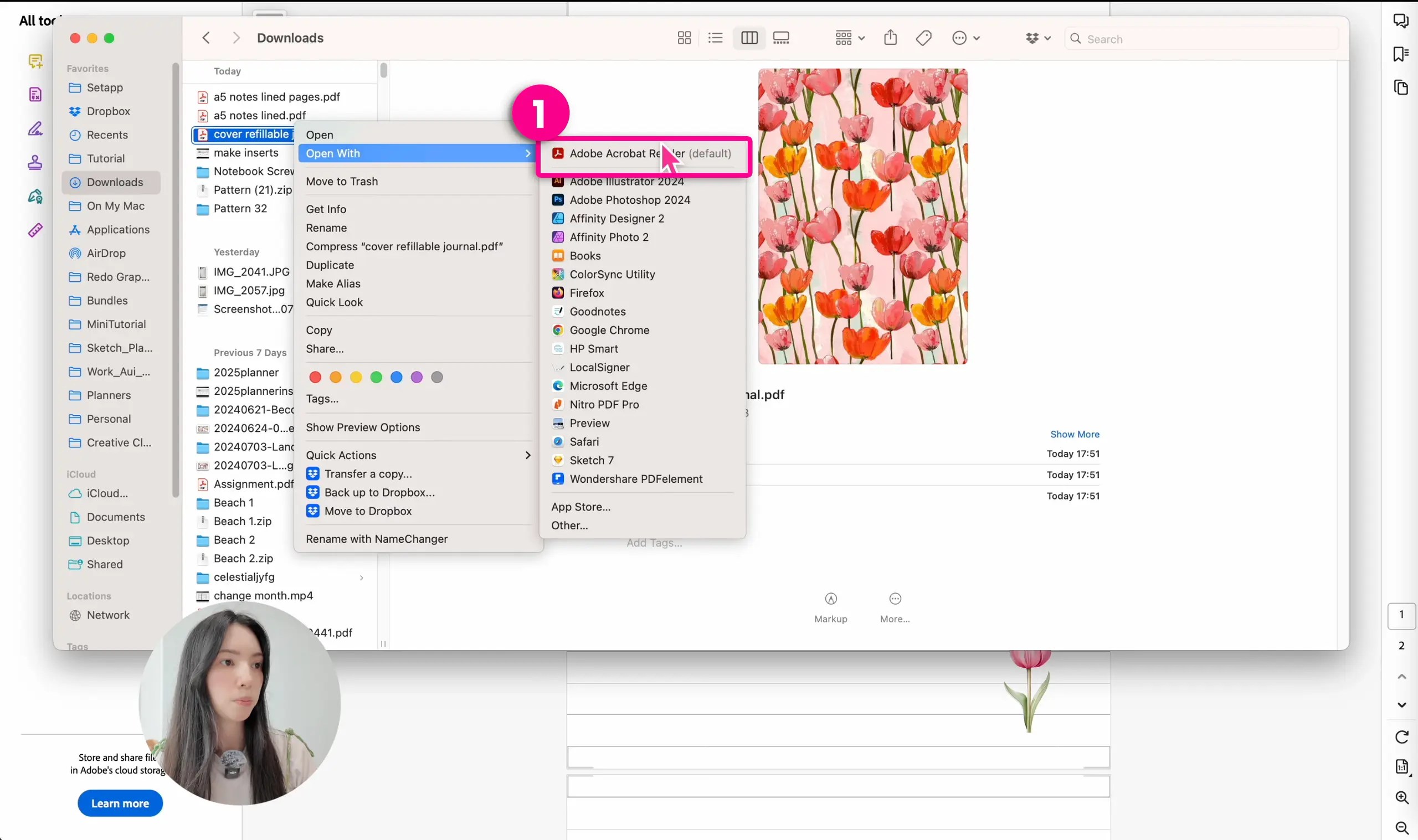Choose Adobe Photoshop 2024 in Open With
The width and height of the screenshot is (1418, 840).
(643, 200)
